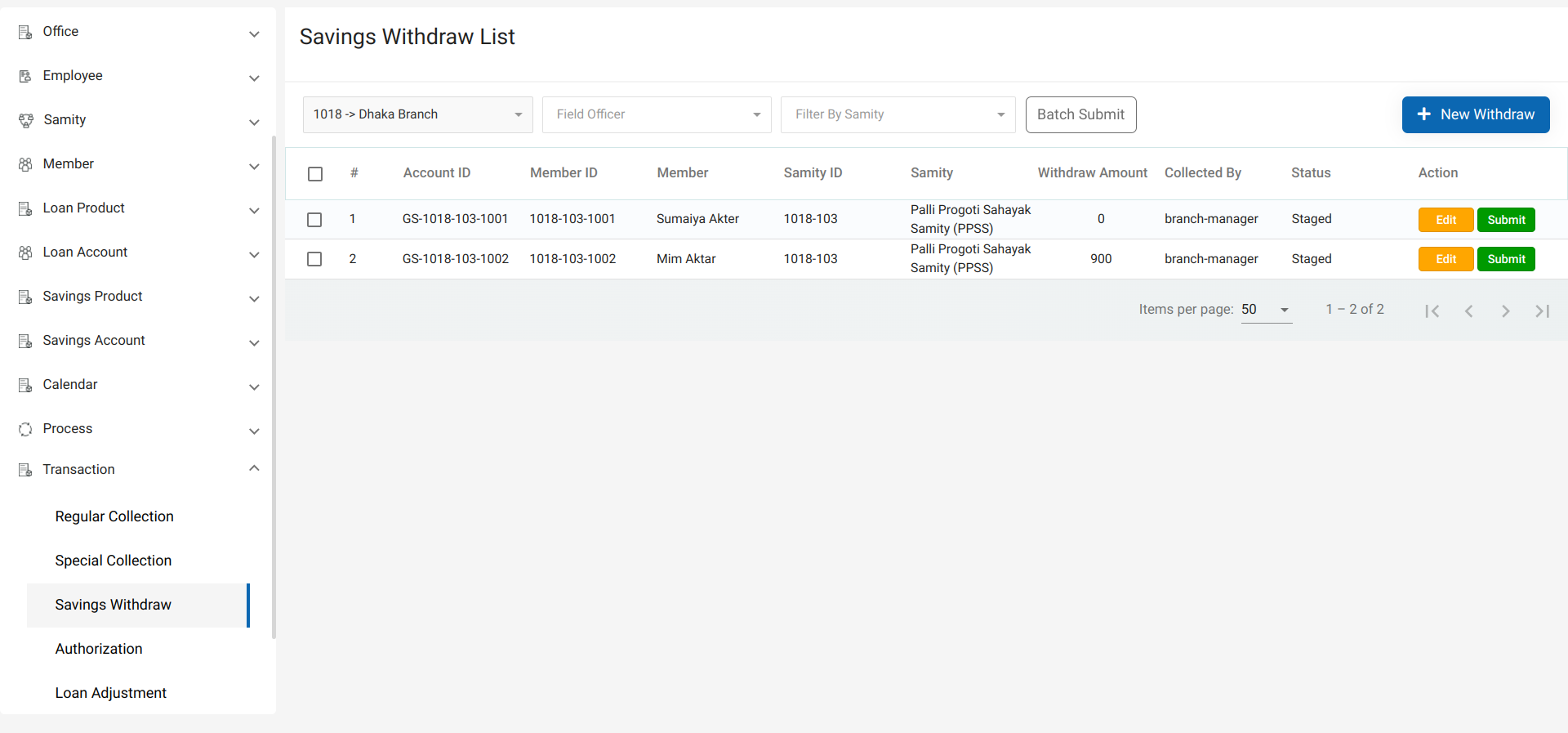Click the Member ID column header
Screen dimensions: 1568x733
(563, 173)
